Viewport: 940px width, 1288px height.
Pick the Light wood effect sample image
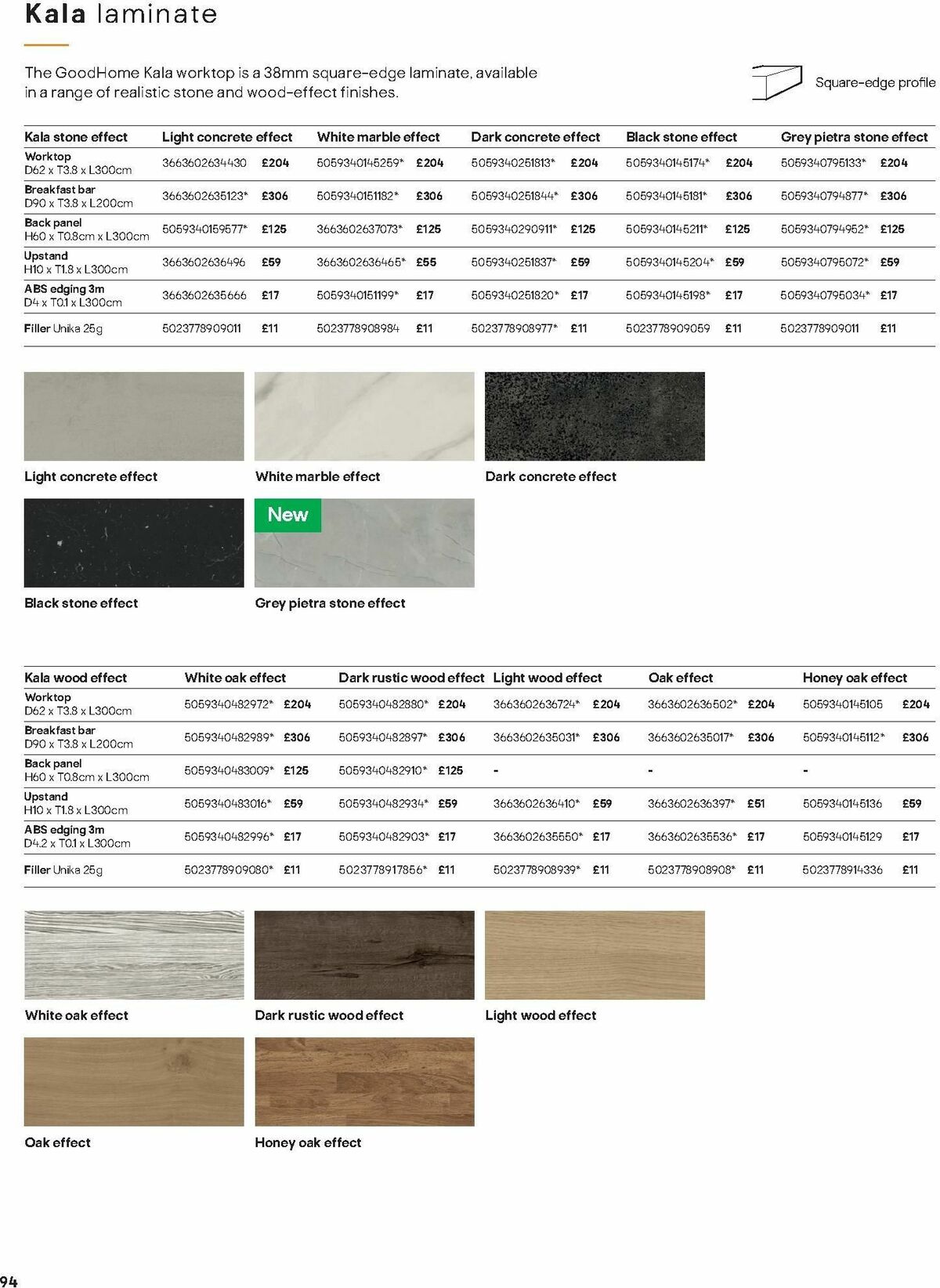click(595, 955)
